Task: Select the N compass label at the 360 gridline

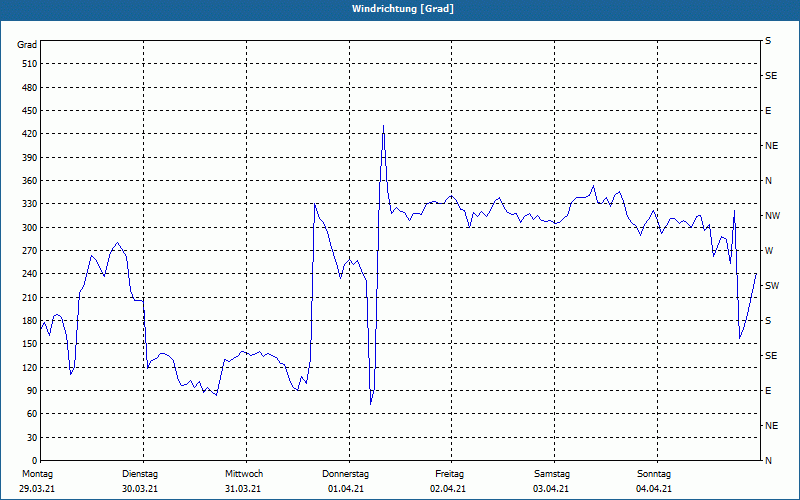Action: 768,181
